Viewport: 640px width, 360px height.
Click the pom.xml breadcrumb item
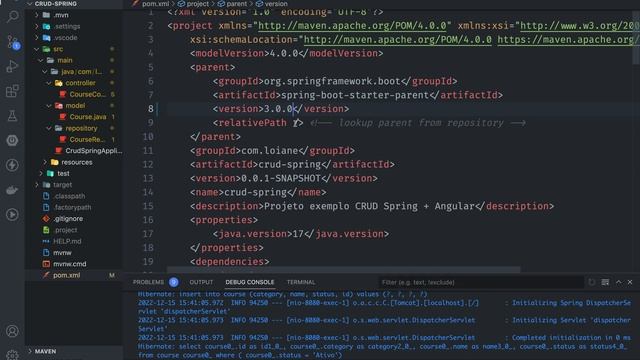(156, 4)
